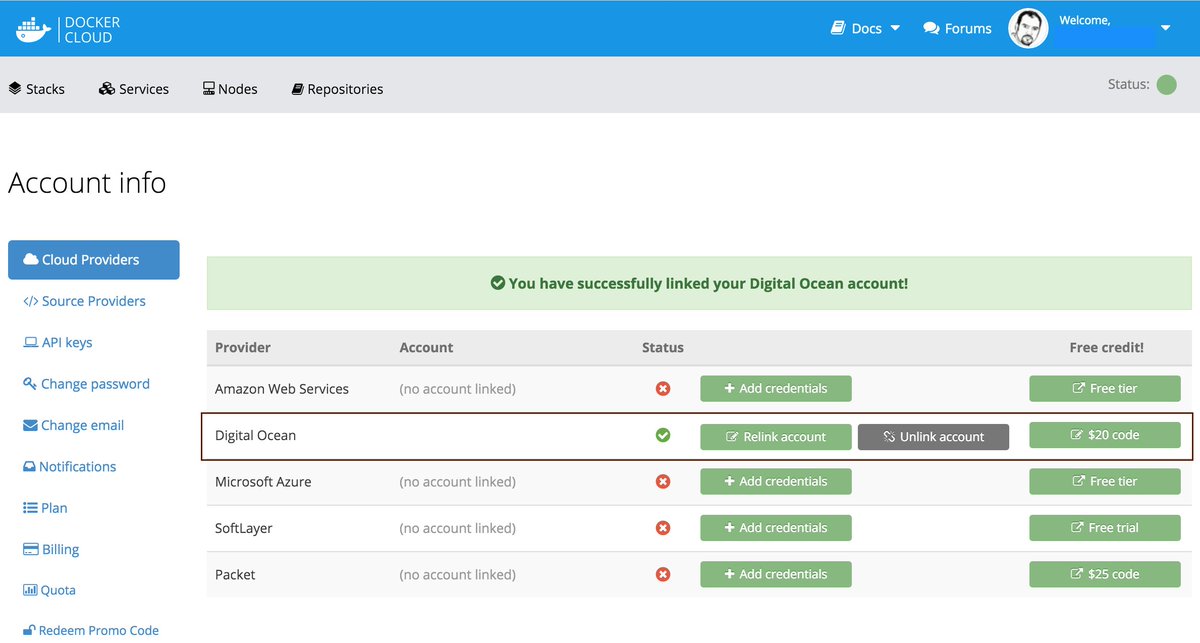Open Quota via its chart icon
The width and height of the screenshot is (1200, 643).
(29, 589)
